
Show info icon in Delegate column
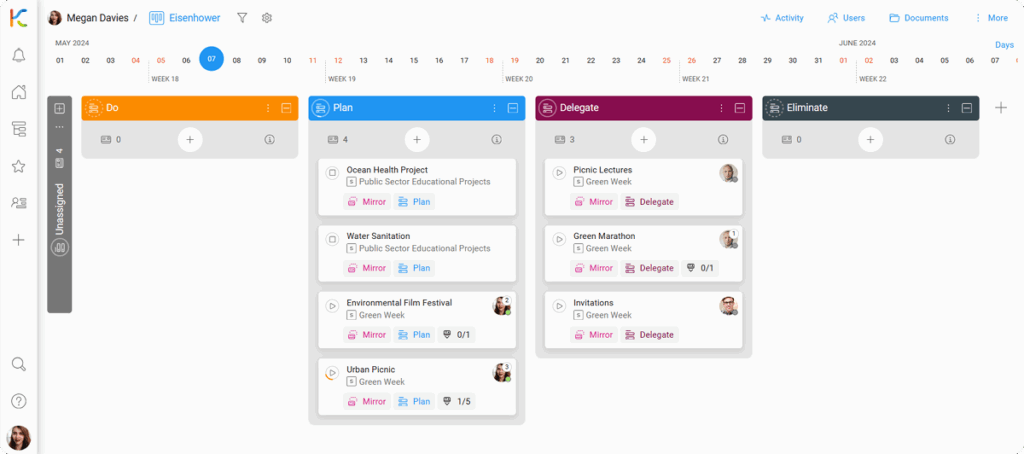point(723,140)
